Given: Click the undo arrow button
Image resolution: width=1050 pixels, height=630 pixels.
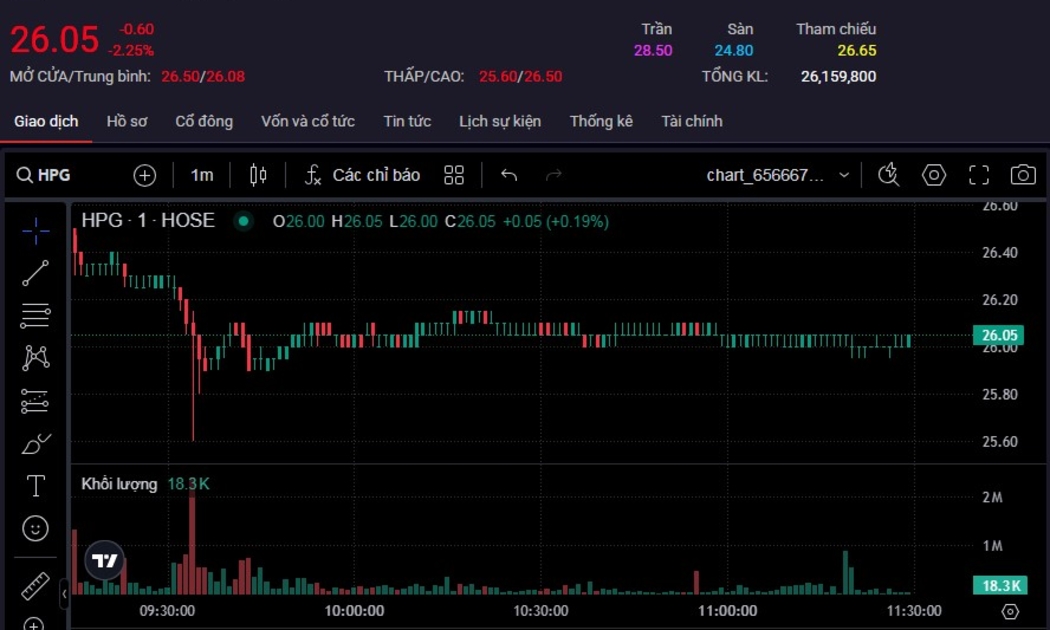Looking at the screenshot, I should 509,175.
